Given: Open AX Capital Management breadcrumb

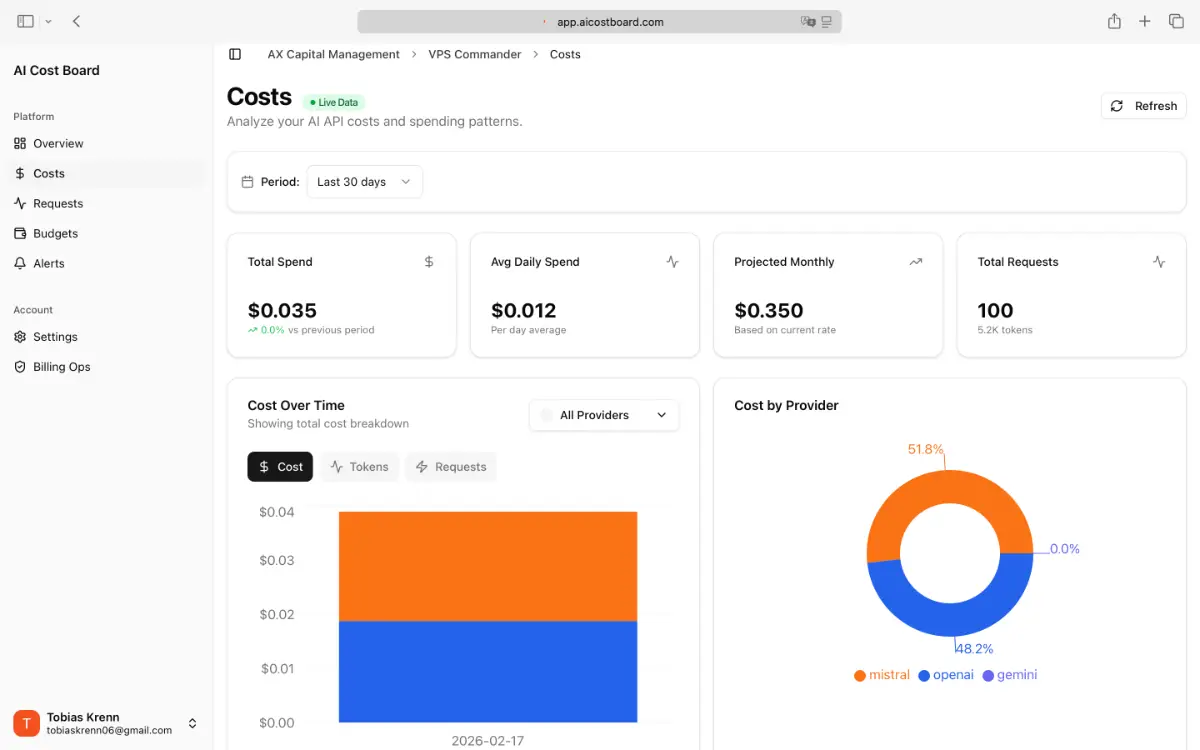Looking at the screenshot, I should click(x=333, y=54).
